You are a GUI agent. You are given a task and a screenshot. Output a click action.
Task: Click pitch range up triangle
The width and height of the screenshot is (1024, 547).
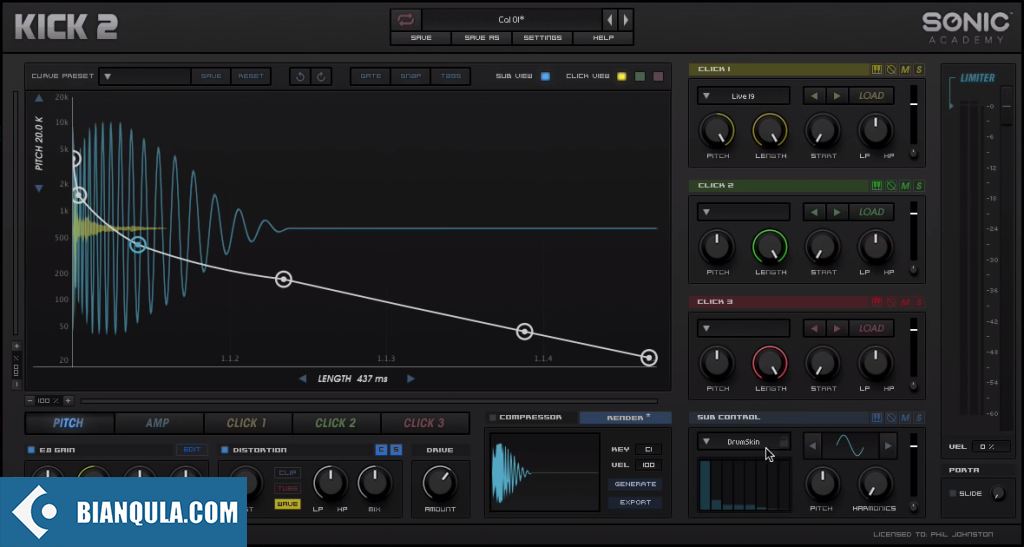coord(39,98)
